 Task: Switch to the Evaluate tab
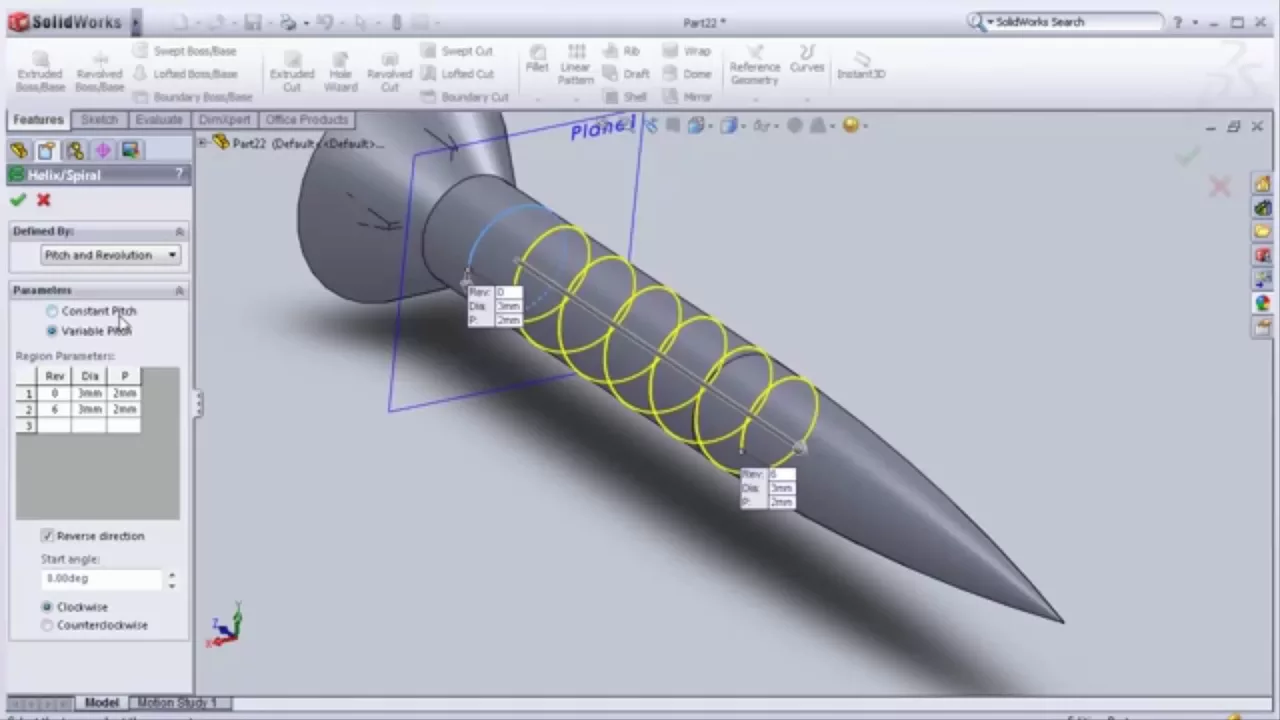pos(158,120)
